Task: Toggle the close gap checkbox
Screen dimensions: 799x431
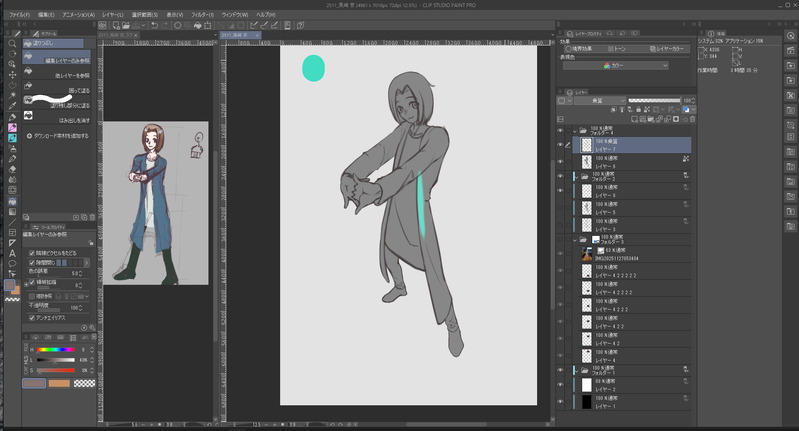Action: coord(32,263)
